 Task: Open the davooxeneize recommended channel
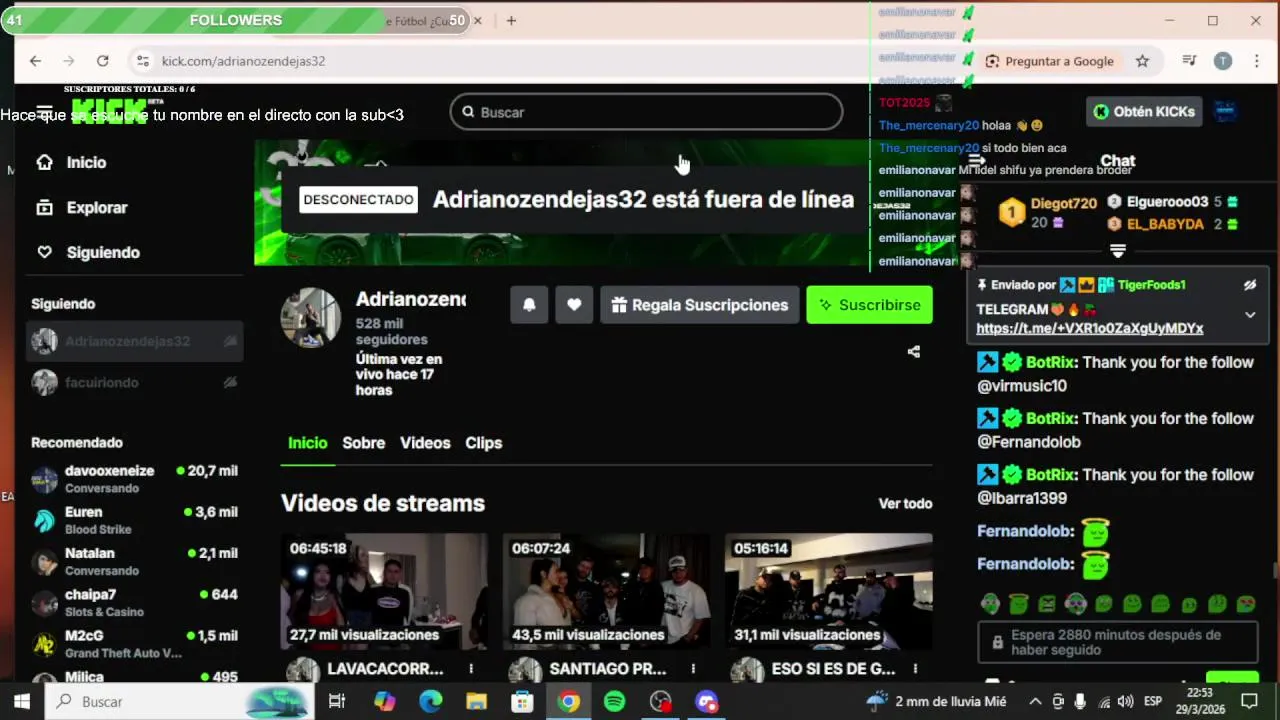(x=134, y=479)
